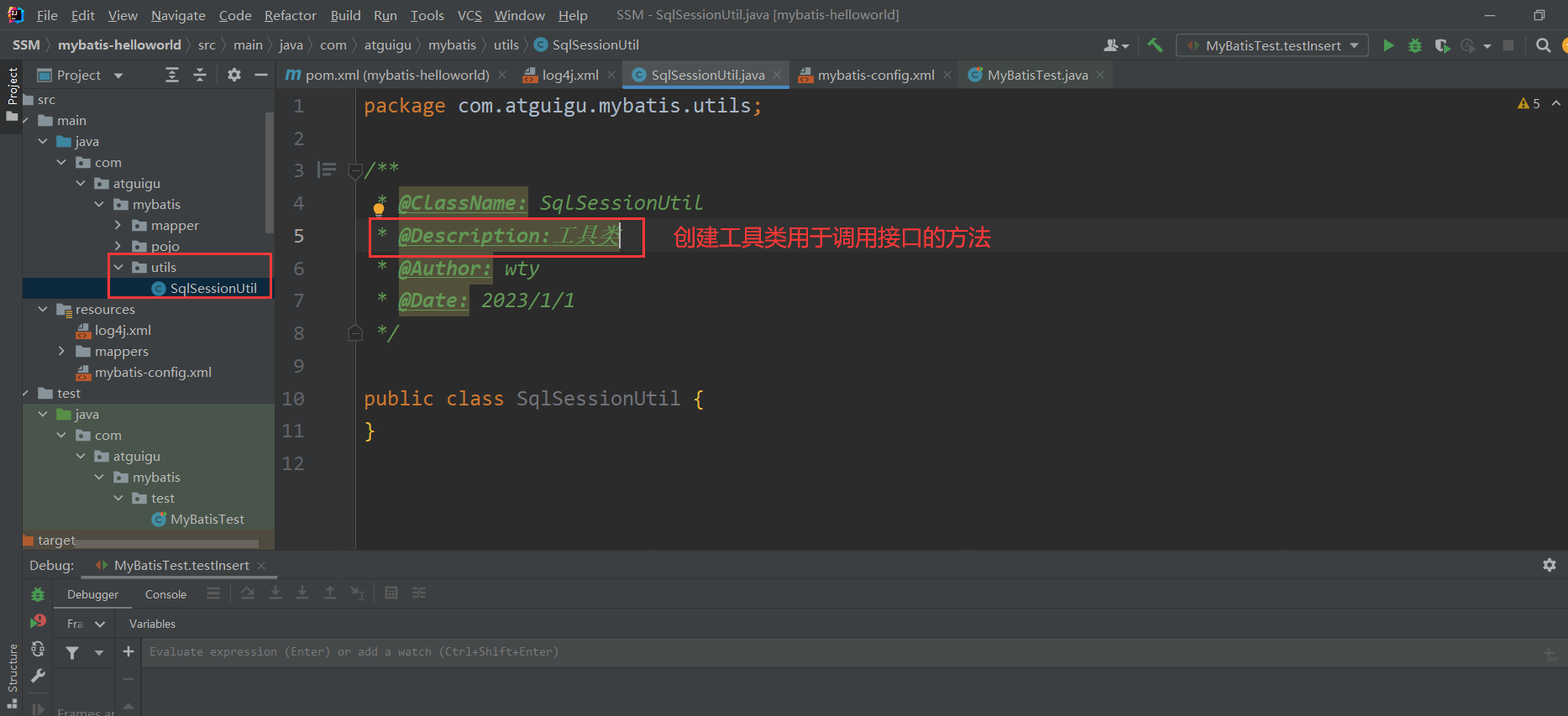
Task: Close MyBatisTest.testInsert debug tab
Action: pyautogui.click(x=261, y=566)
